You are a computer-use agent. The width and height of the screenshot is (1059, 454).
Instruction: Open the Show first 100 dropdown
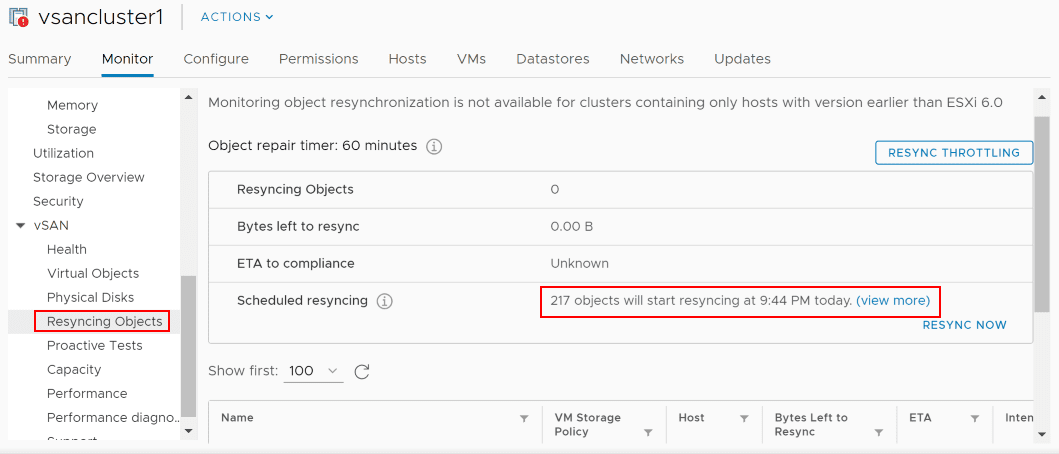tap(314, 371)
